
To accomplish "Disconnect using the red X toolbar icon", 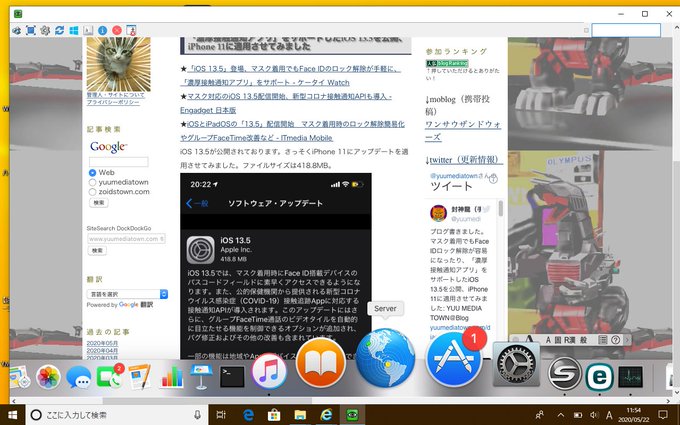I will pos(117,30).
